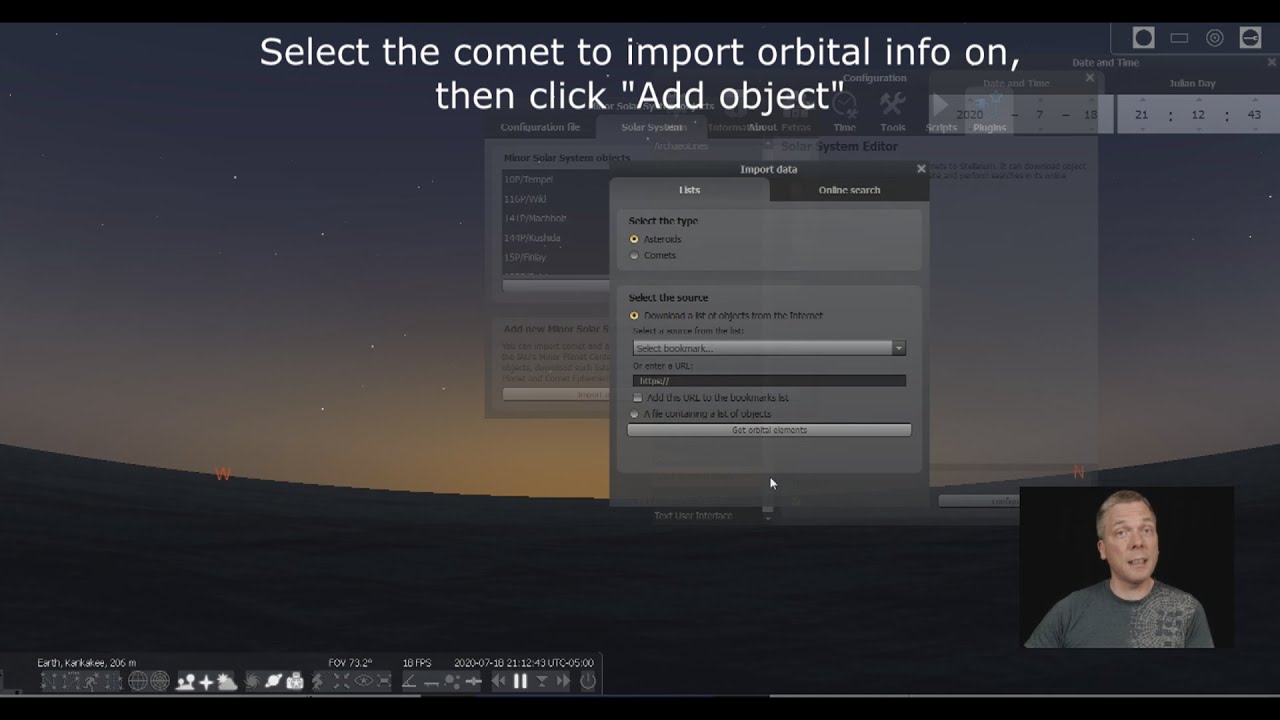Viewport: 1280px width, 720px height.
Task: Click the Earth, Kankakee location text
Action: (x=86, y=663)
